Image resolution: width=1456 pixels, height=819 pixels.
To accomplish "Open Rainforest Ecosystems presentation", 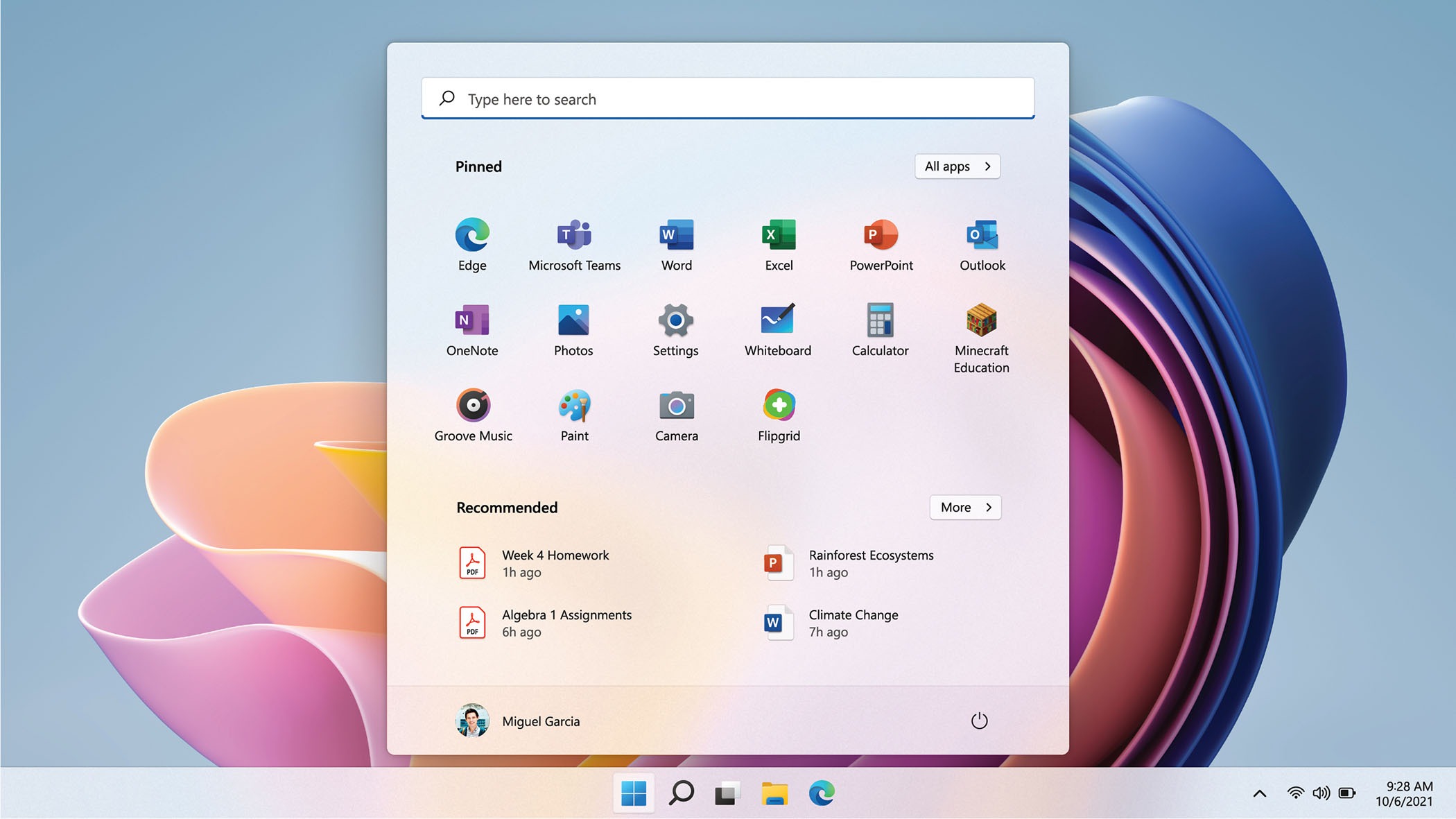I will tap(870, 563).
